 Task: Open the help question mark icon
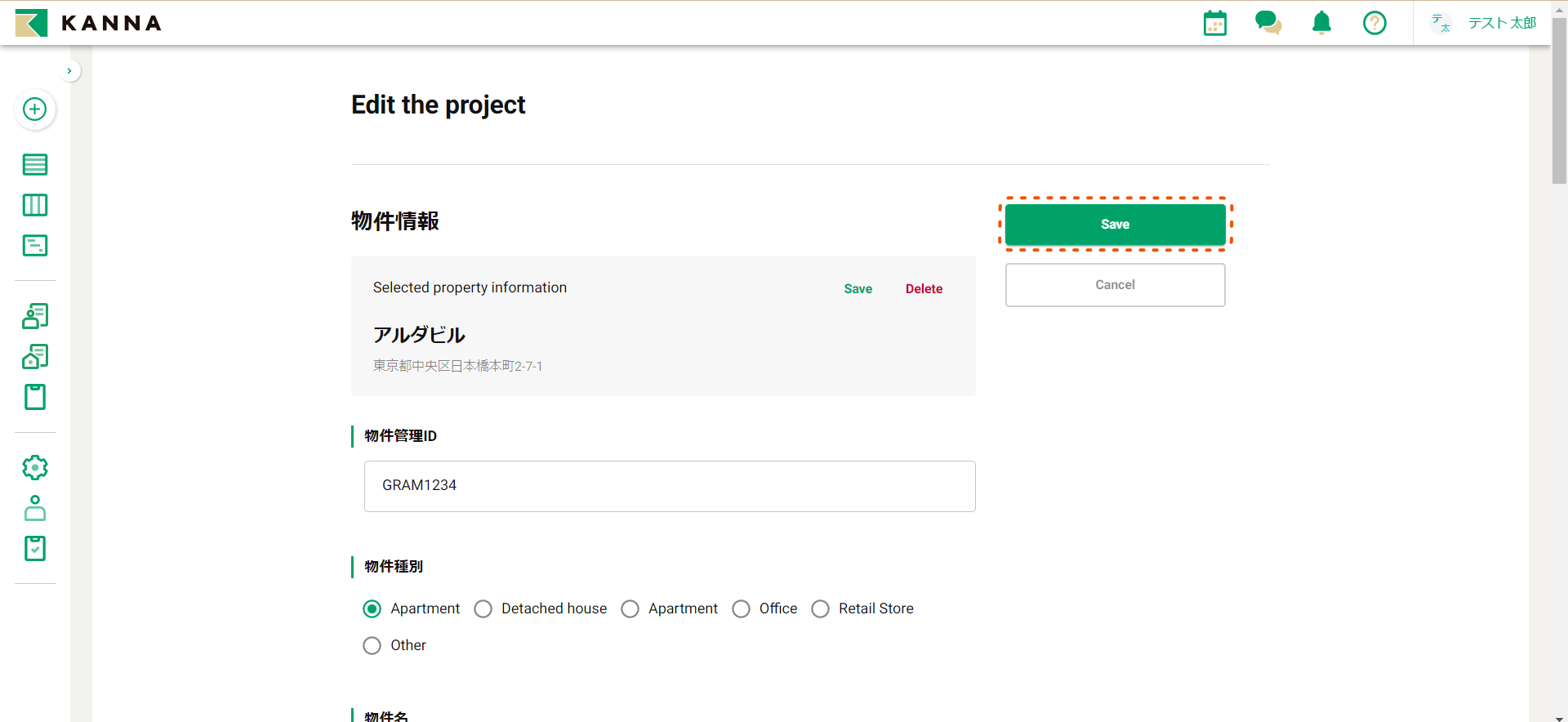click(1374, 23)
